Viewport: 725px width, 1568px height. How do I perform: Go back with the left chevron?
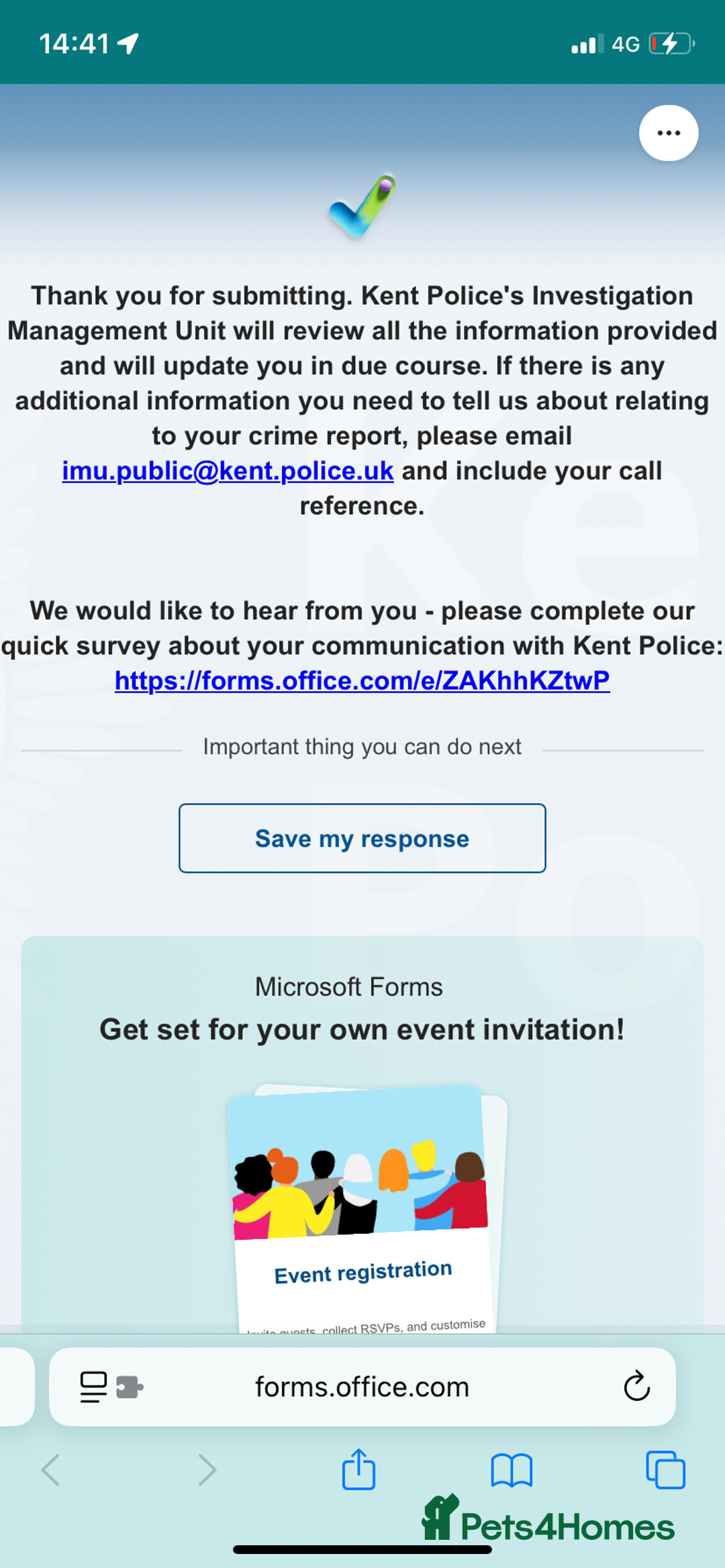click(51, 1470)
